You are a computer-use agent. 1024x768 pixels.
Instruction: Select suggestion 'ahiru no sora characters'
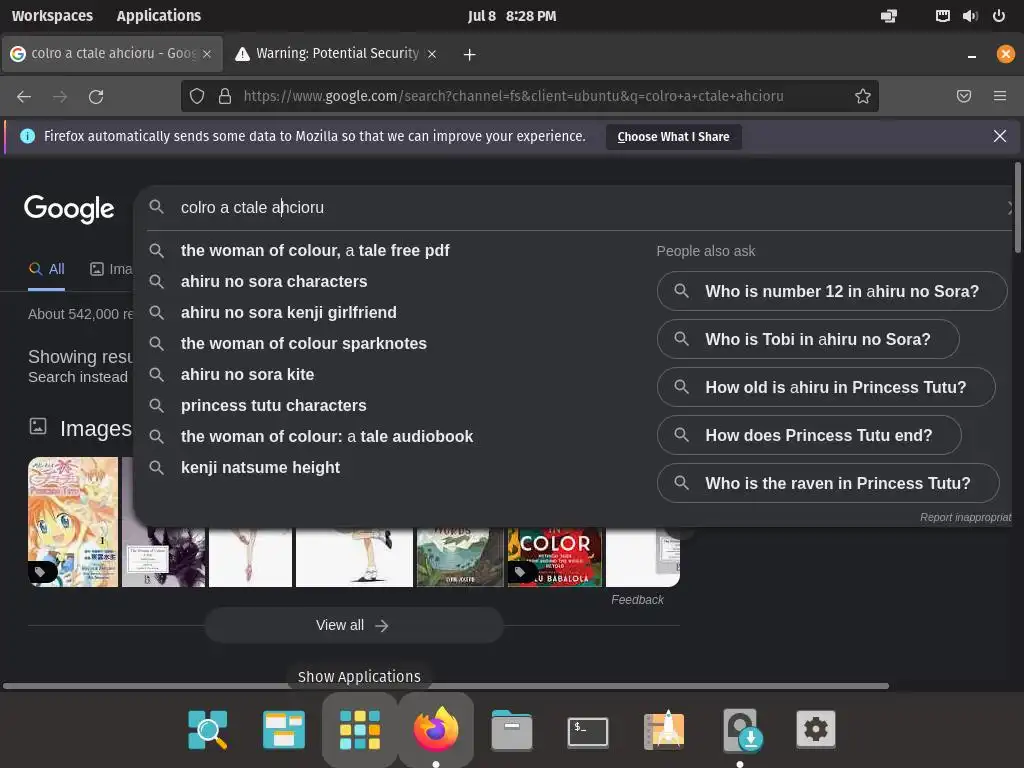coord(274,281)
